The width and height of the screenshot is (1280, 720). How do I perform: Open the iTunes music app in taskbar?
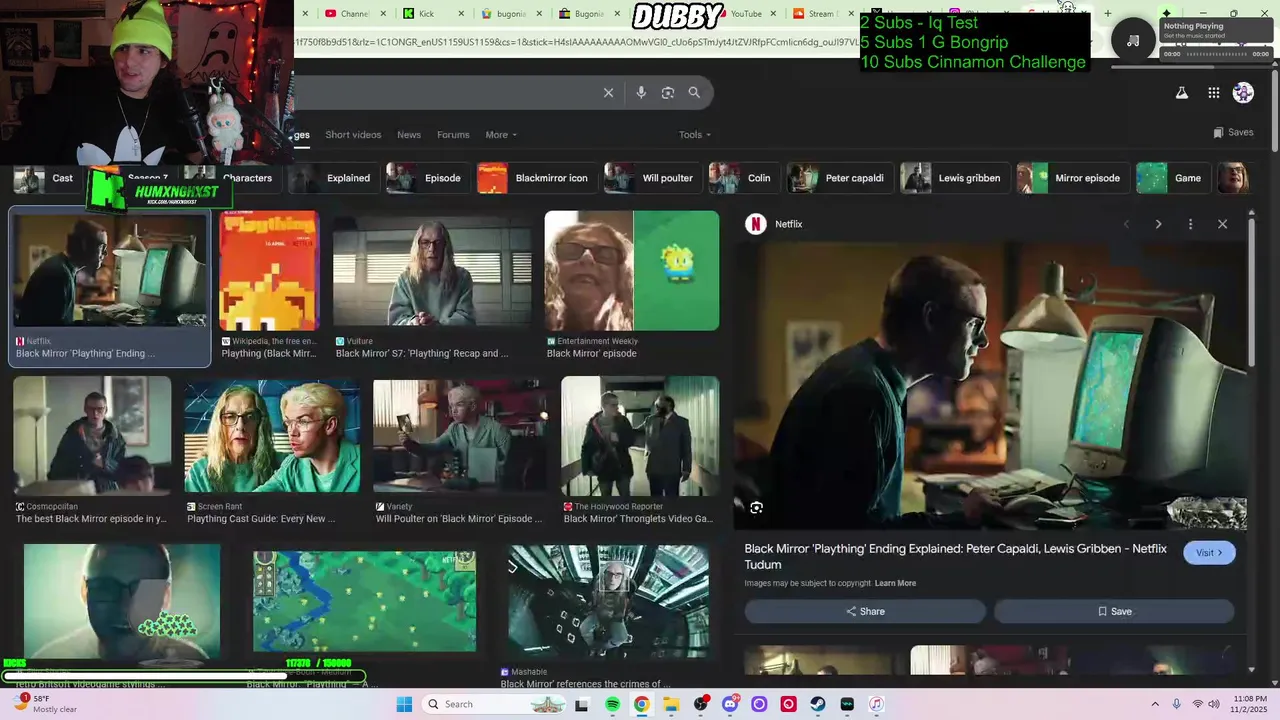coord(876,705)
